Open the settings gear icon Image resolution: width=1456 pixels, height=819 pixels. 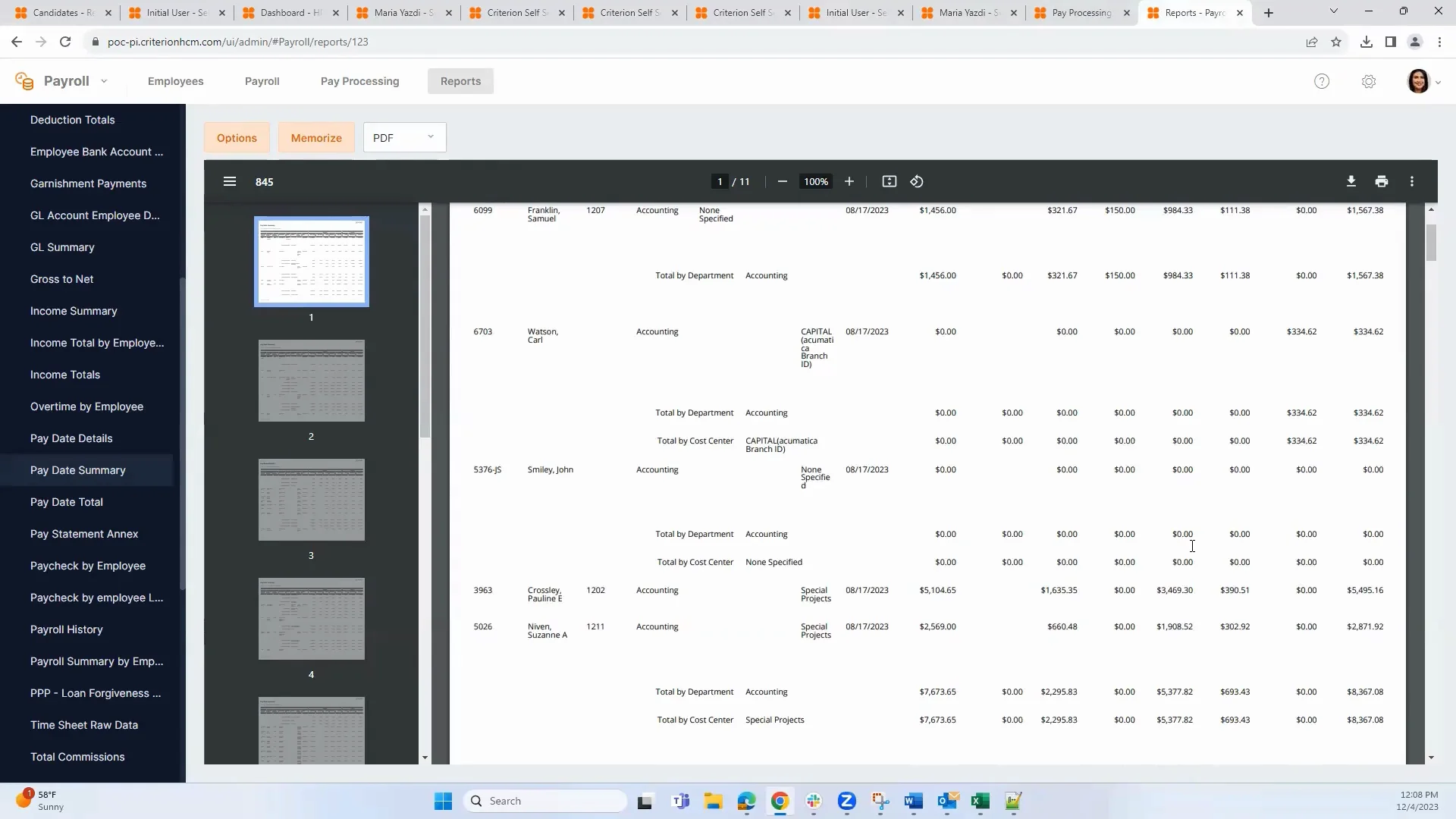1369,81
